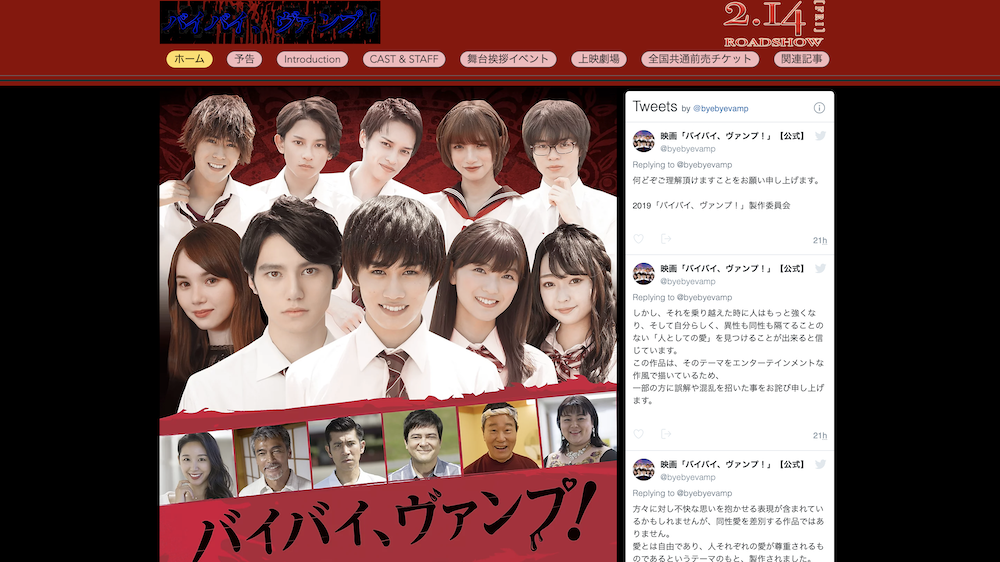Like the tweet ending 製作委員会
Image resolution: width=1000 pixels, height=562 pixels.
point(638,239)
